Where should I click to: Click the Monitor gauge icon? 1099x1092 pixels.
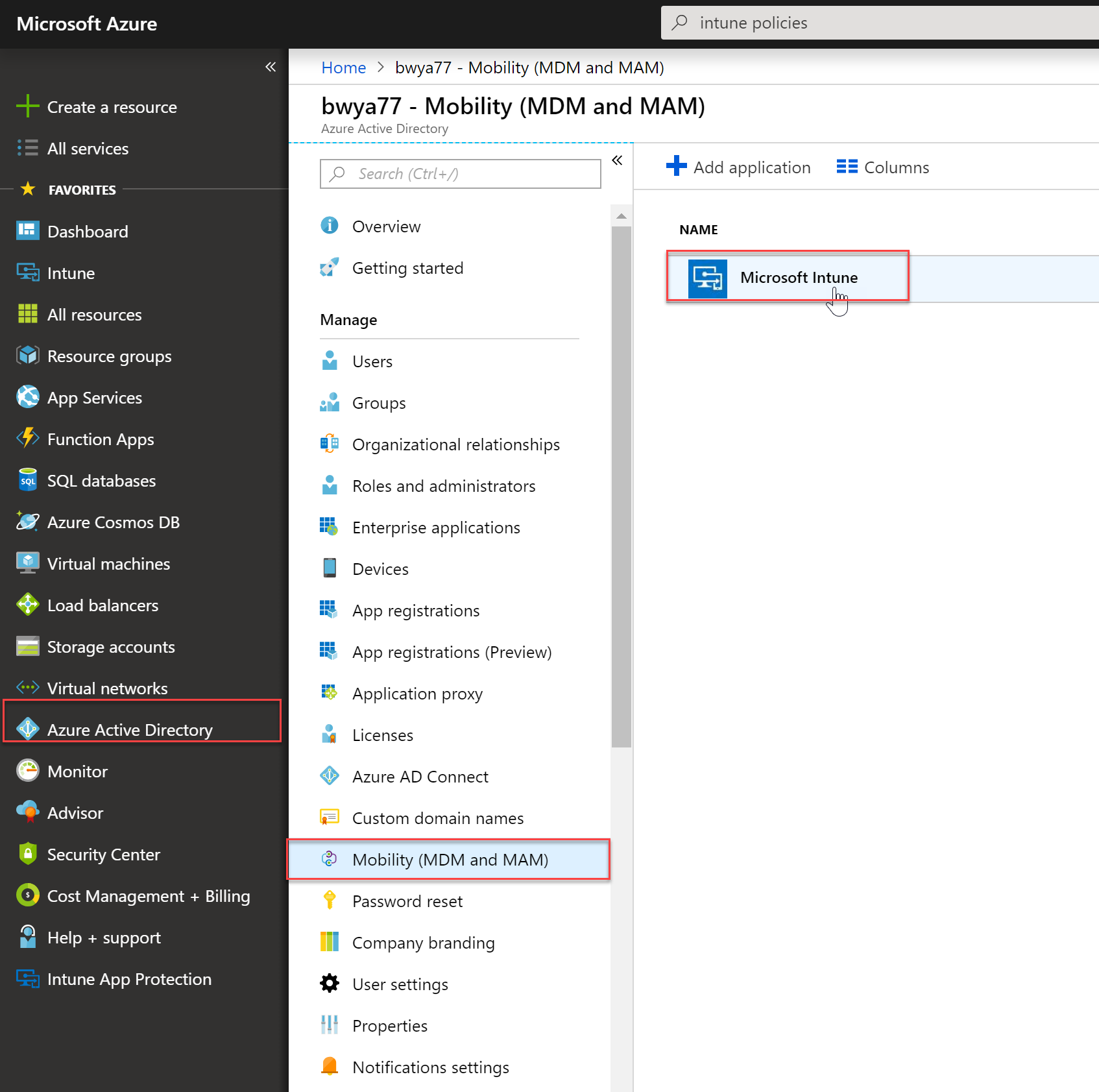[x=27, y=770]
